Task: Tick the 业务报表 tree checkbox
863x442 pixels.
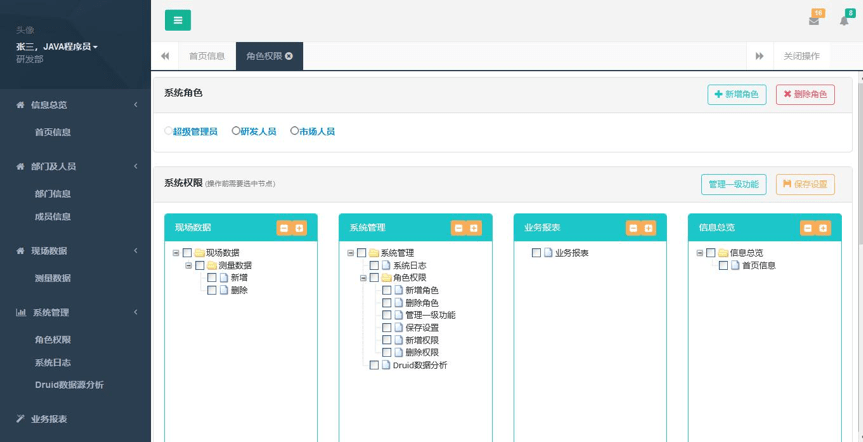Action: coord(536,253)
